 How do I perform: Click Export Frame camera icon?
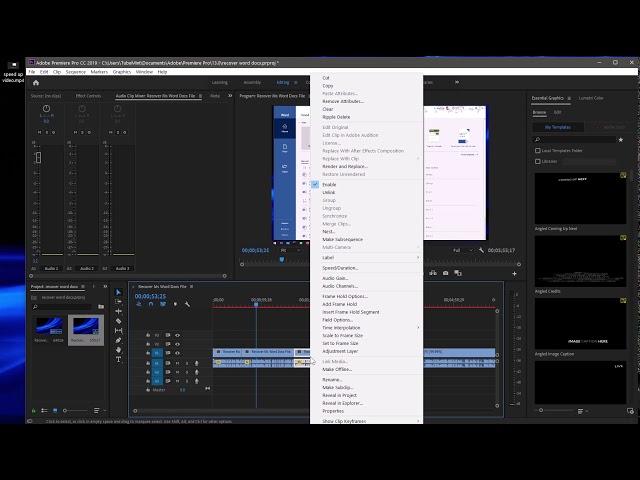pyautogui.click(x=445, y=273)
